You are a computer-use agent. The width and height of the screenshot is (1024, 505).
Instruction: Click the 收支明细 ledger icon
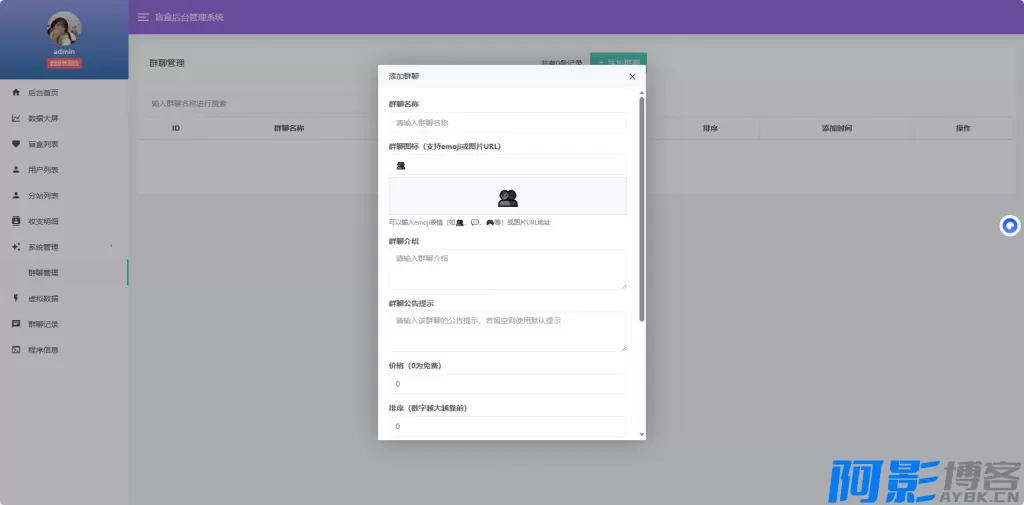(x=16, y=221)
